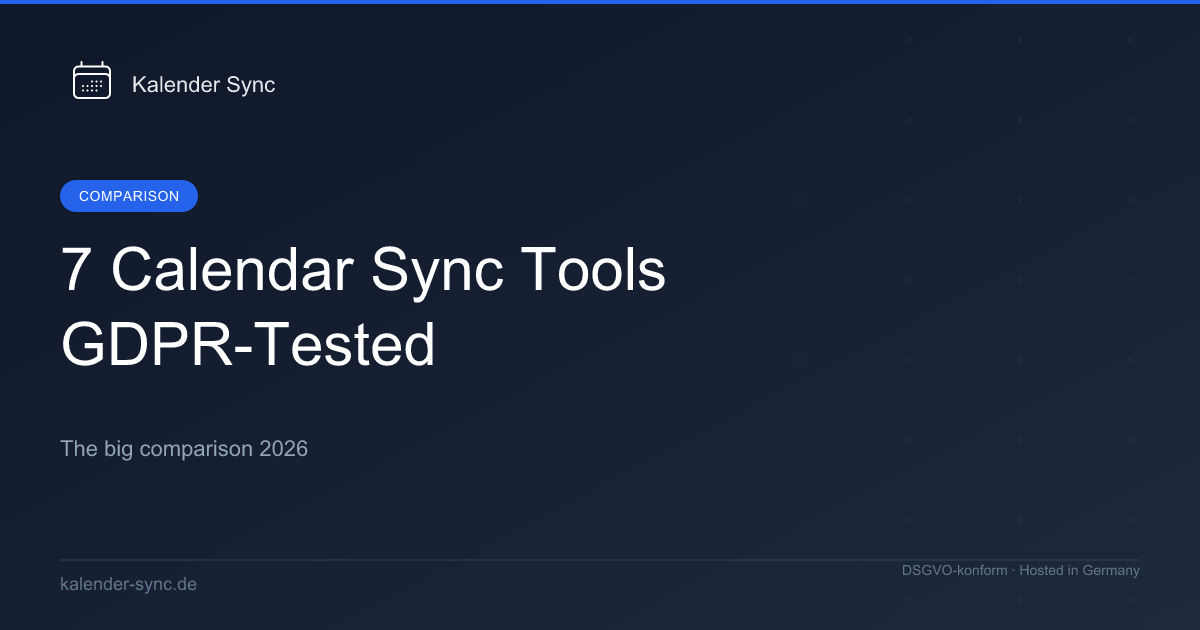Click the Kalender Sync brand name
The height and width of the screenshot is (630, 1200).
tap(203, 85)
